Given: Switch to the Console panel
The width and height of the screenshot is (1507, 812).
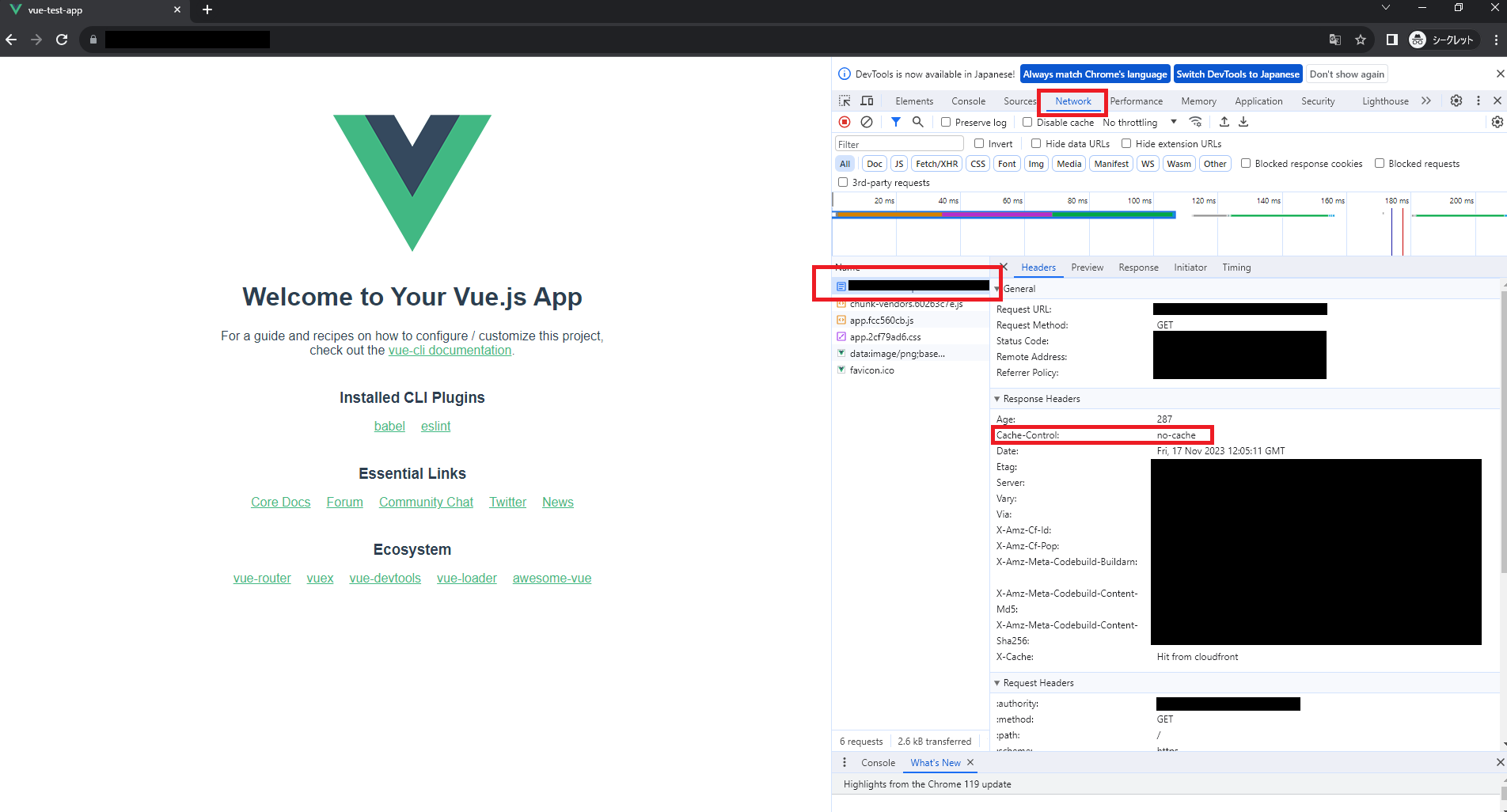Looking at the screenshot, I should coord(968,101).
